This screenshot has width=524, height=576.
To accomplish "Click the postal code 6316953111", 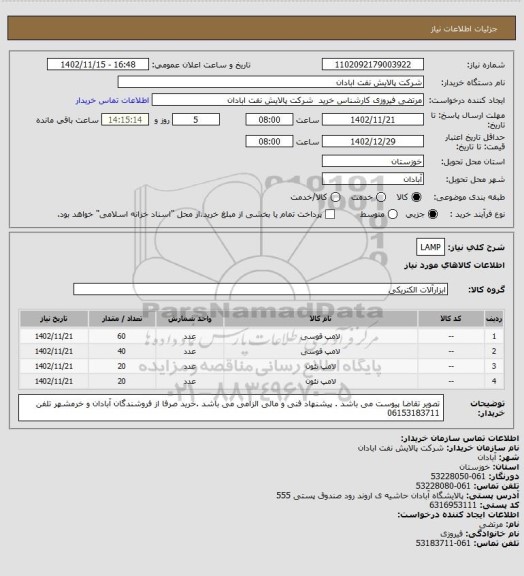I will pyautogui.click(x=453, y=505).
